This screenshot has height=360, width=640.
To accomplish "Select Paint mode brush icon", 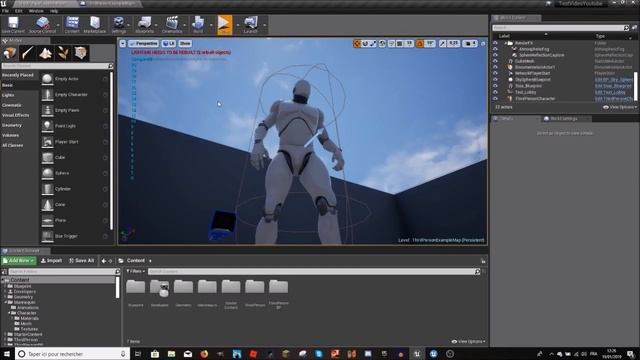I will click(x=27, y=53).
